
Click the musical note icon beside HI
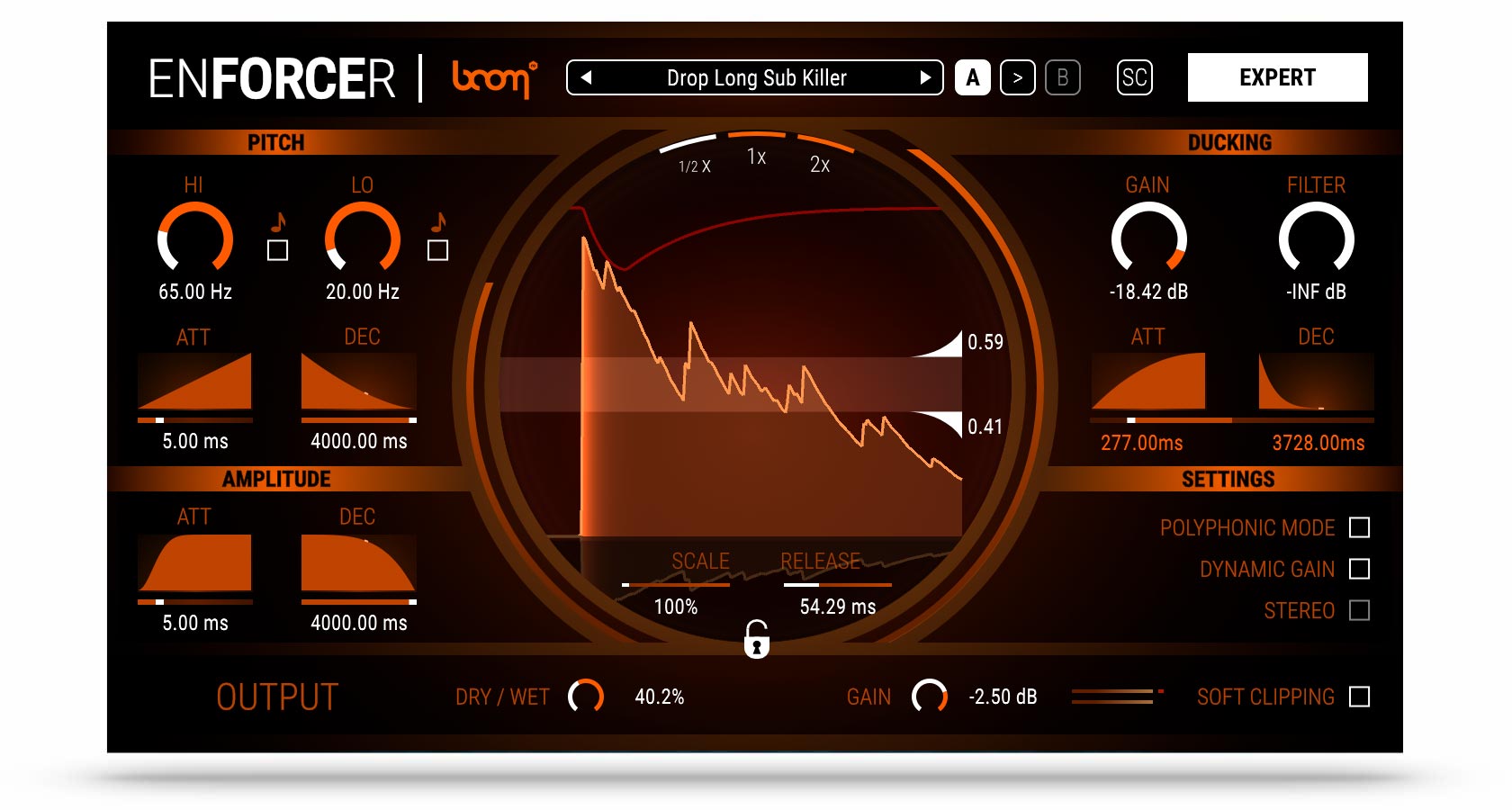pyautogui.click(x=278, y=221)
